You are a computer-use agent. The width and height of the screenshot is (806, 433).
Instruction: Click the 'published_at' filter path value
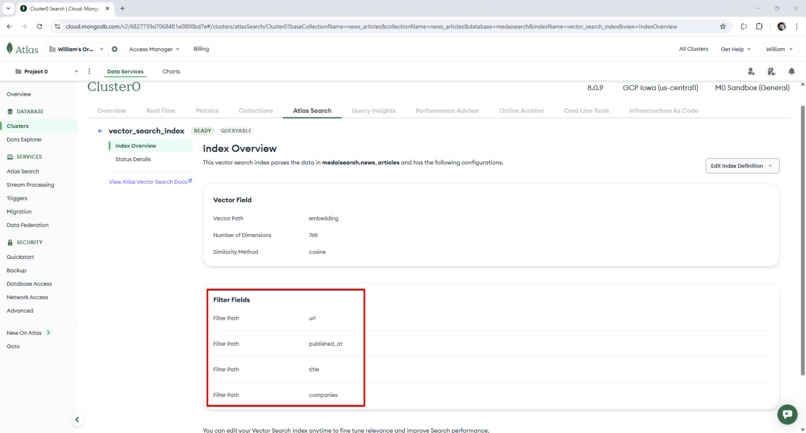coord(325,344)
